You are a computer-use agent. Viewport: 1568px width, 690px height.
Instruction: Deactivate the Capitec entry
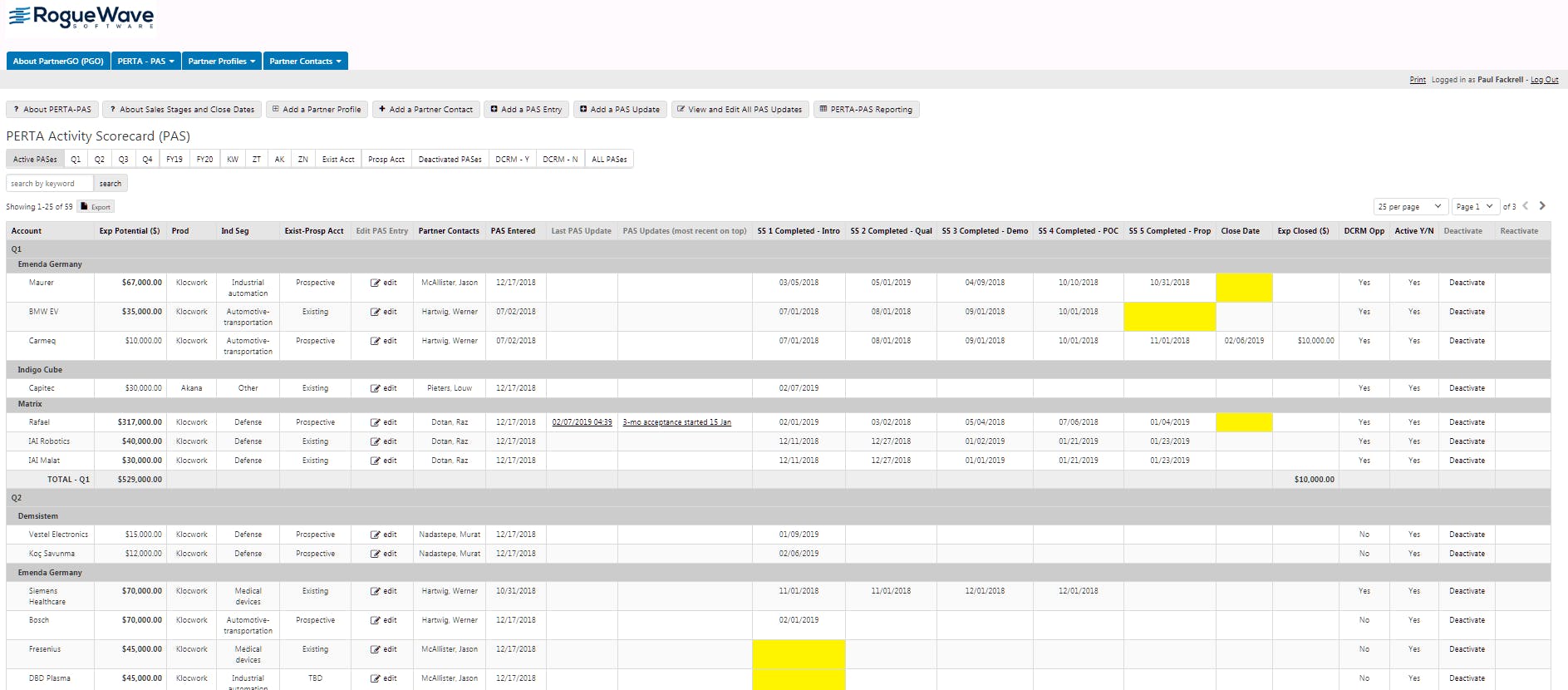click(1467, 388)
